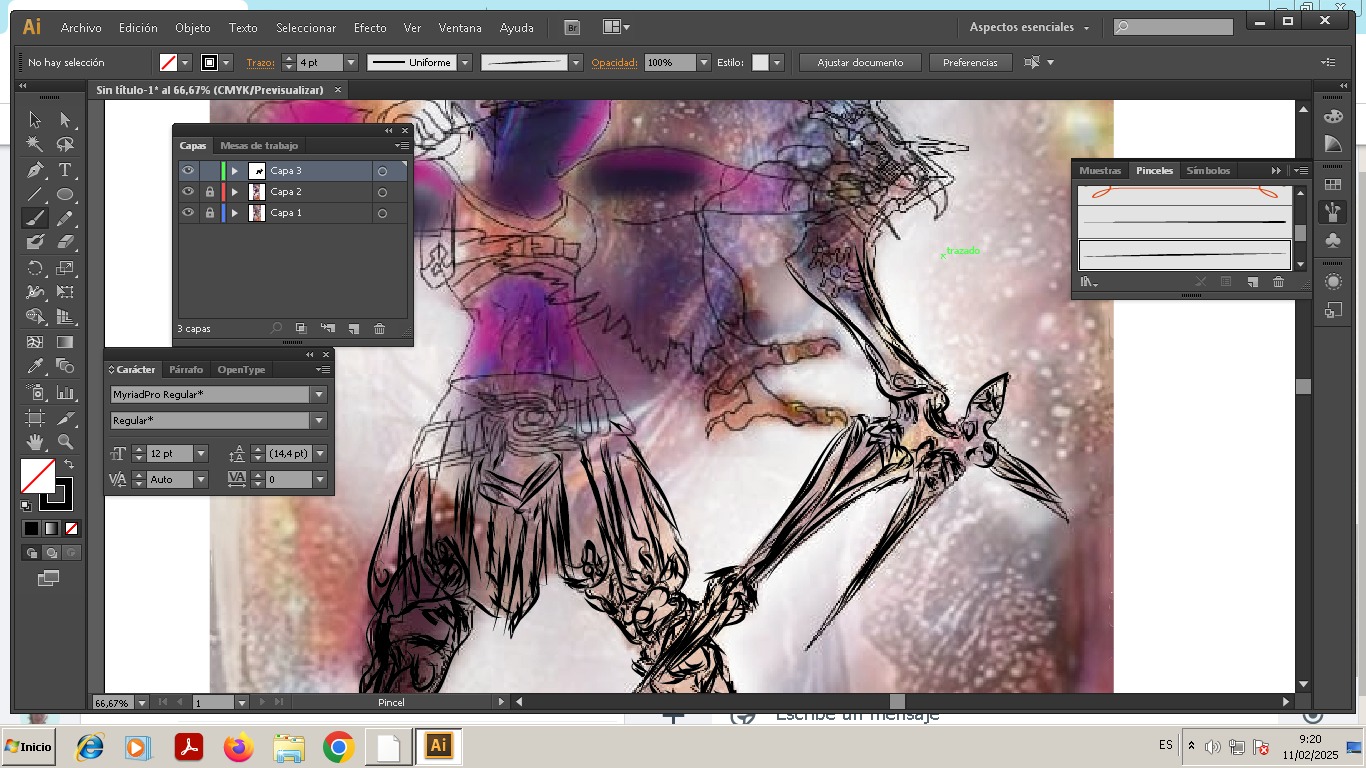Select the Paintbrush tool
This screenshot has width=1366, height=768.
pyautogui.click(x=35, y=218)
